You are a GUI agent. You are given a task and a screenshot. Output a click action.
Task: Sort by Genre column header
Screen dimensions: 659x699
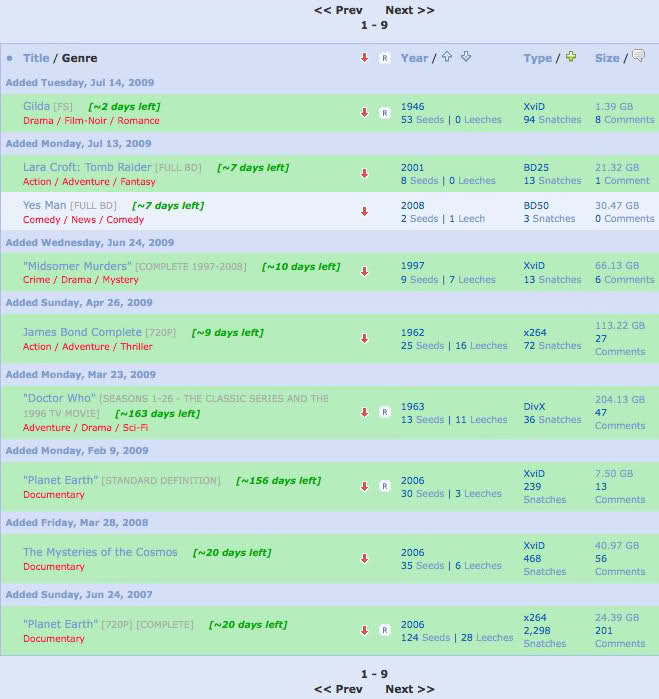(x=79, y=58)
